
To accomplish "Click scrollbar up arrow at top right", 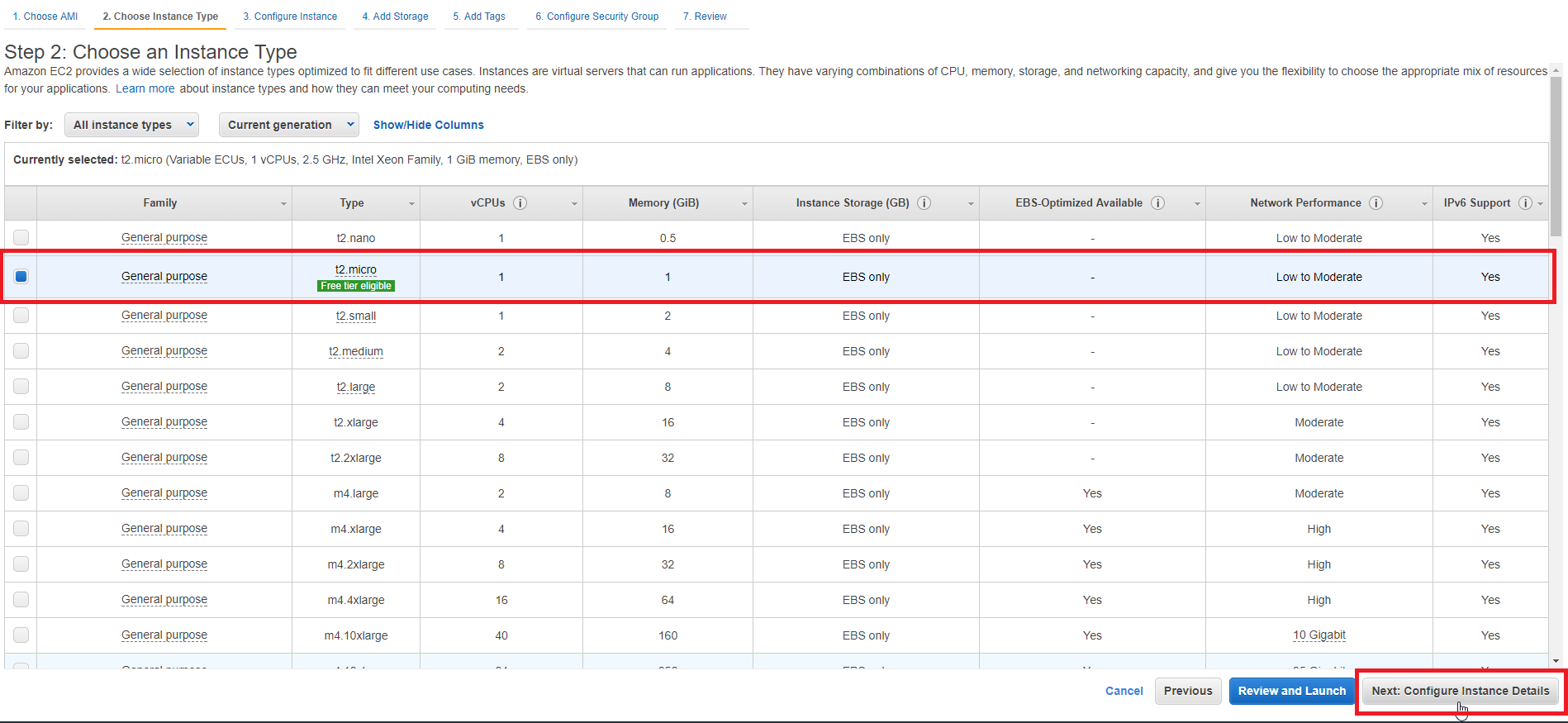I will pyautogui.click(x=1556, y=69).
